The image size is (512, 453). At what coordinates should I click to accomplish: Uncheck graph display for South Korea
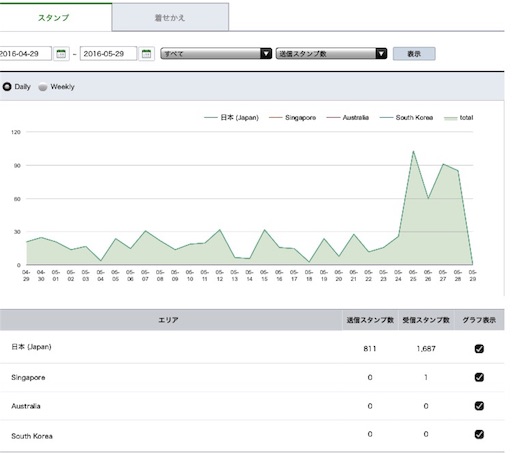coord(479,434)
